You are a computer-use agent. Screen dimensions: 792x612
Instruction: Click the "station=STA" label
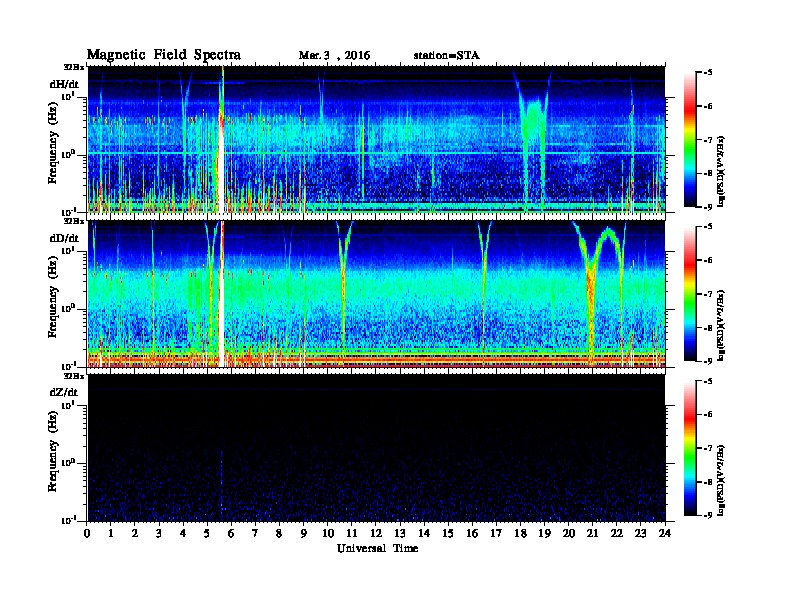446,56
